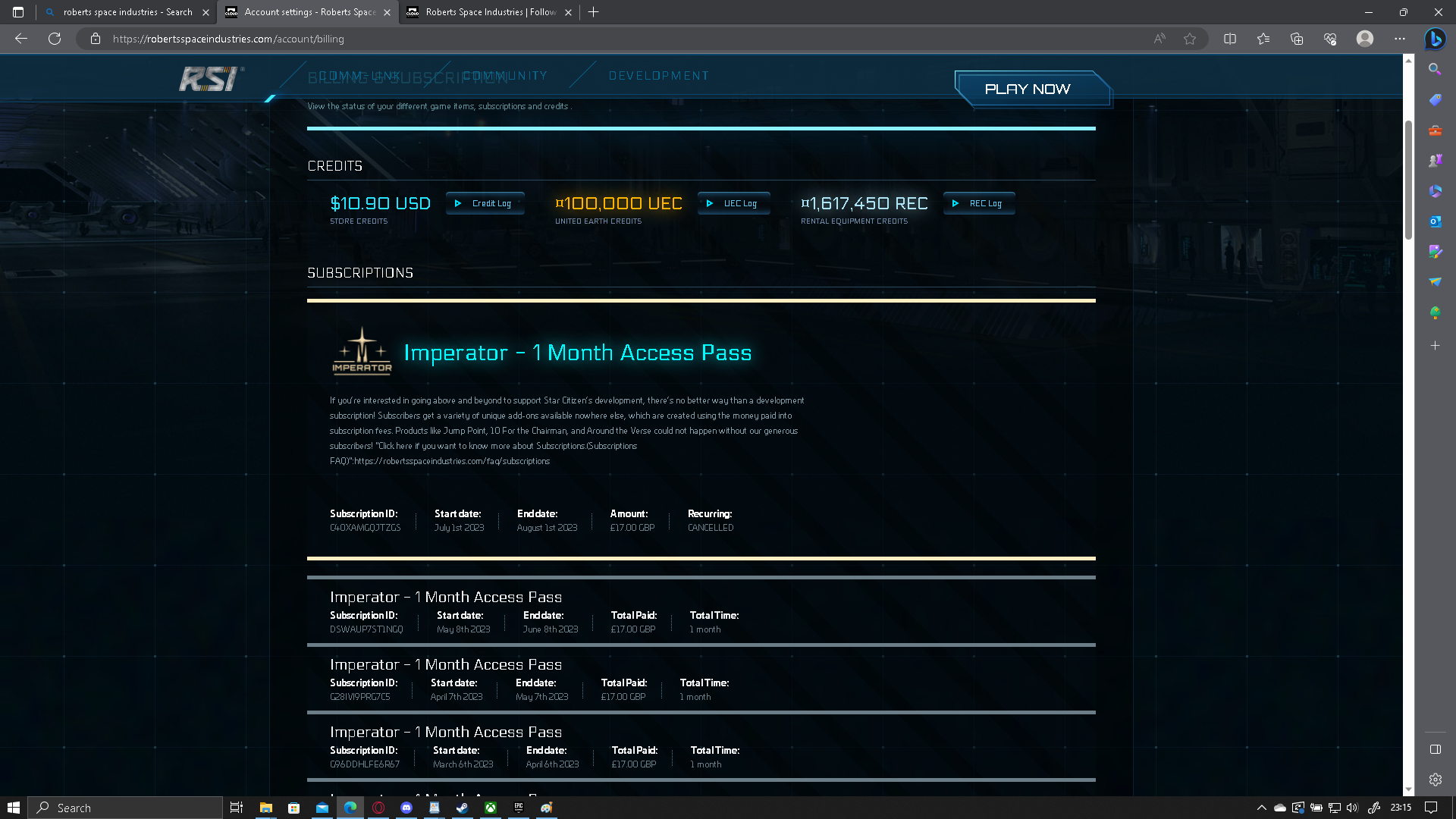This screenshot has width=1456, height=819.
Task: Open Microsoft 365 from the Edge sidebar
Action: click(x=1434, y=191)
